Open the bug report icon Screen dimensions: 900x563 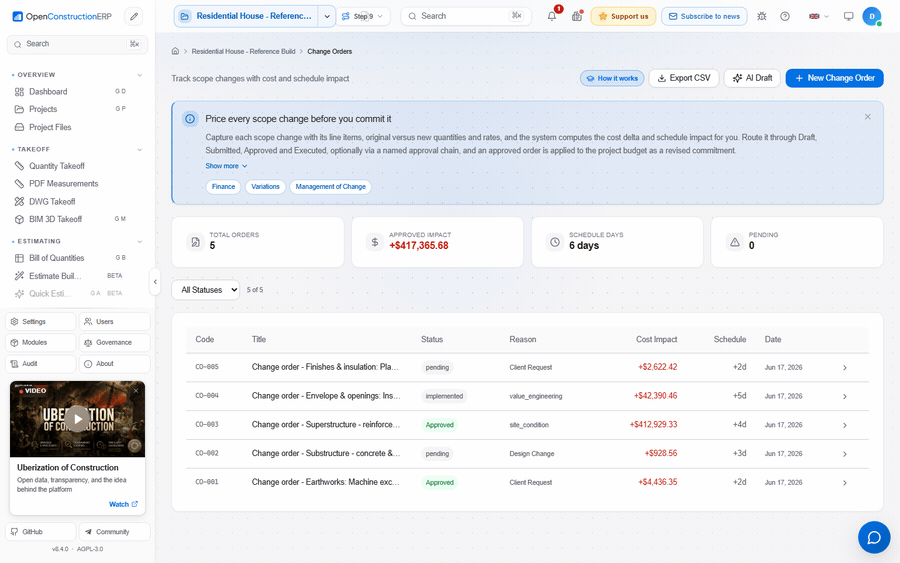[762, 16]
